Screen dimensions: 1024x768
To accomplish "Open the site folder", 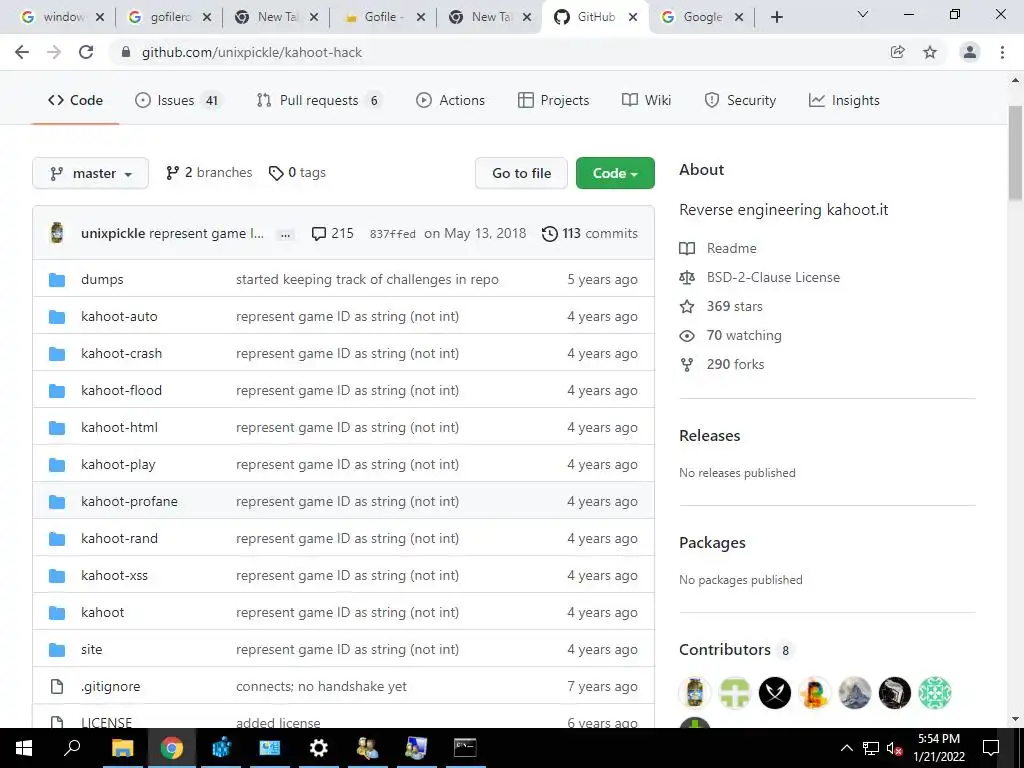I will point(91,649).
